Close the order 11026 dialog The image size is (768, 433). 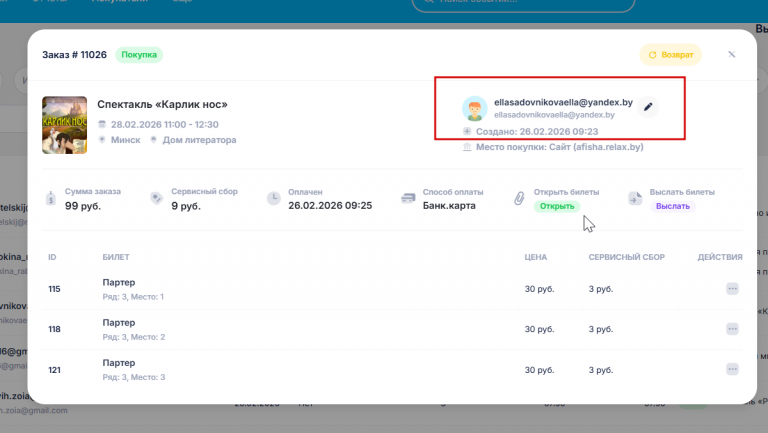(732, 54)
